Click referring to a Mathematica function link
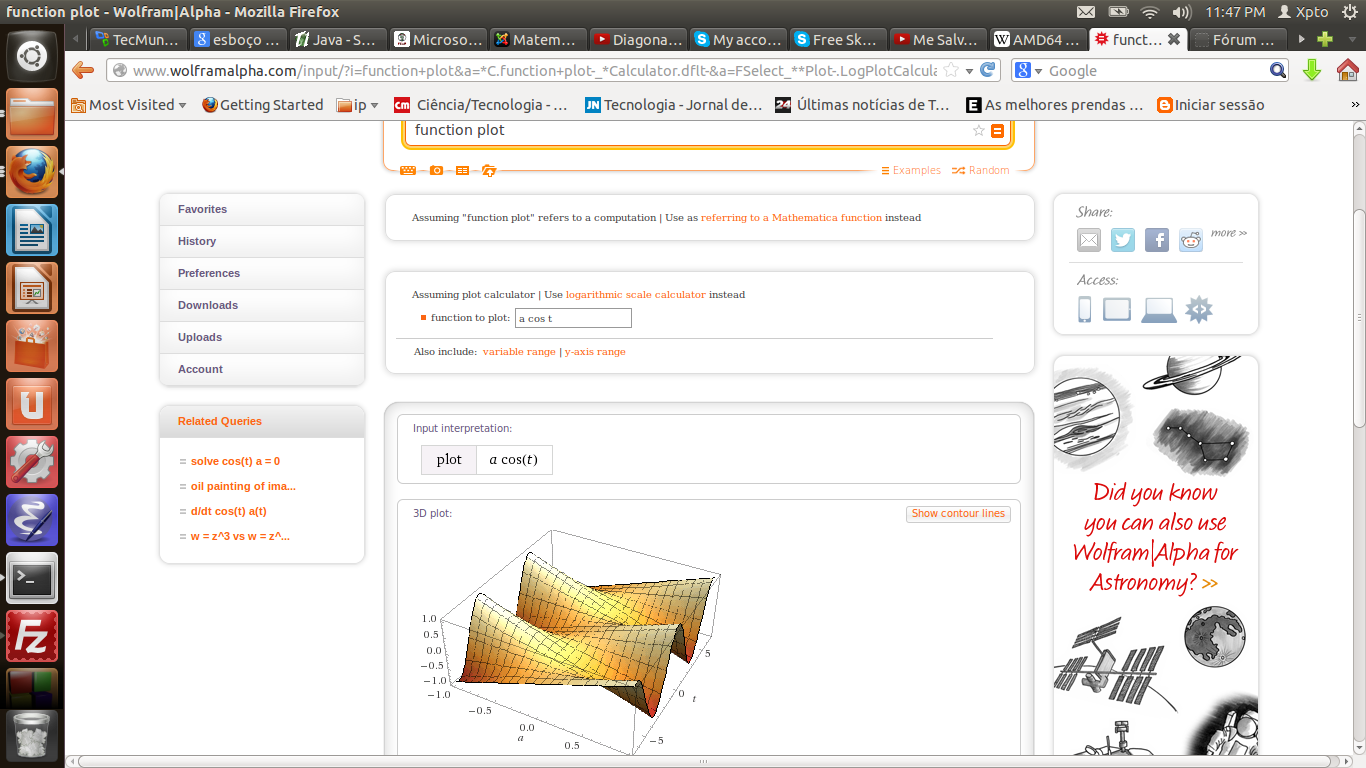 791,218
